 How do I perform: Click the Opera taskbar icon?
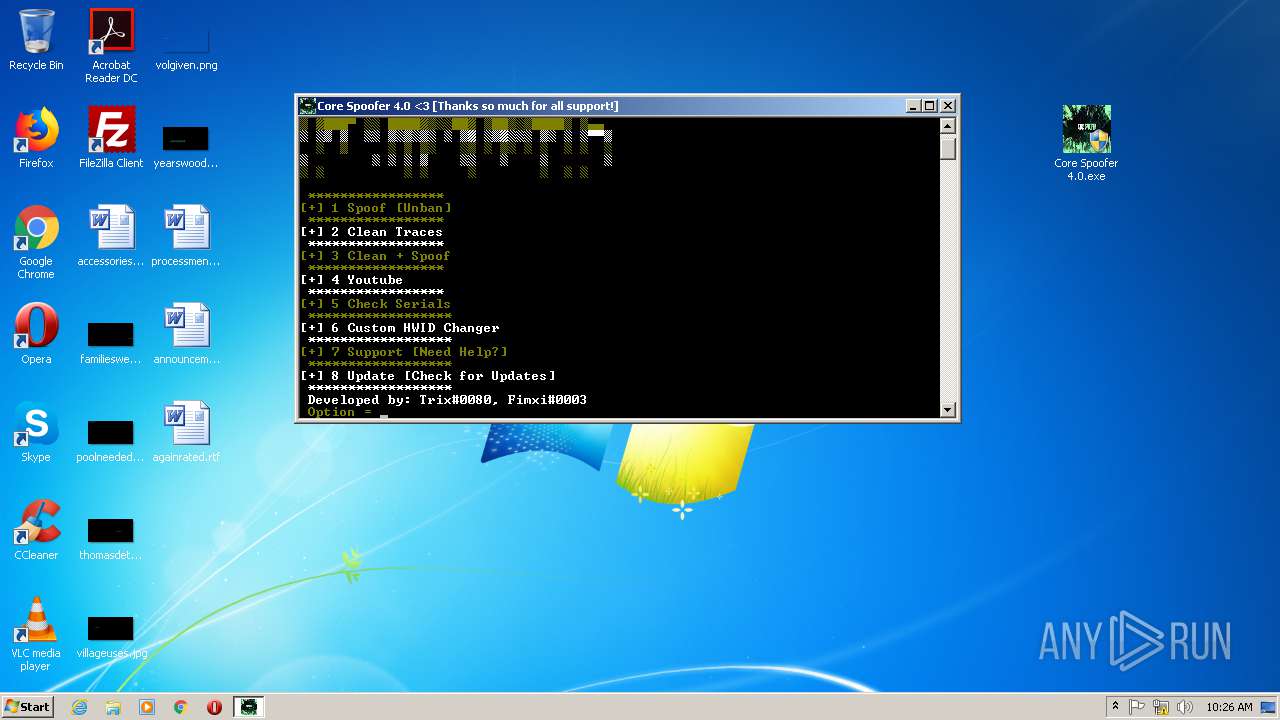click(214, 707)
